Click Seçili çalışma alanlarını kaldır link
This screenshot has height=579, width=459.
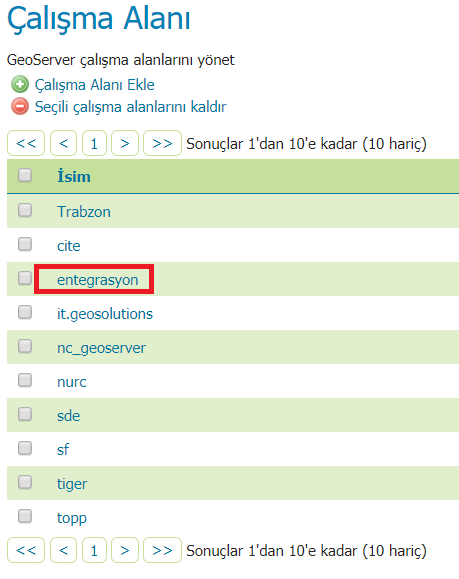click(x=130, y=107)
